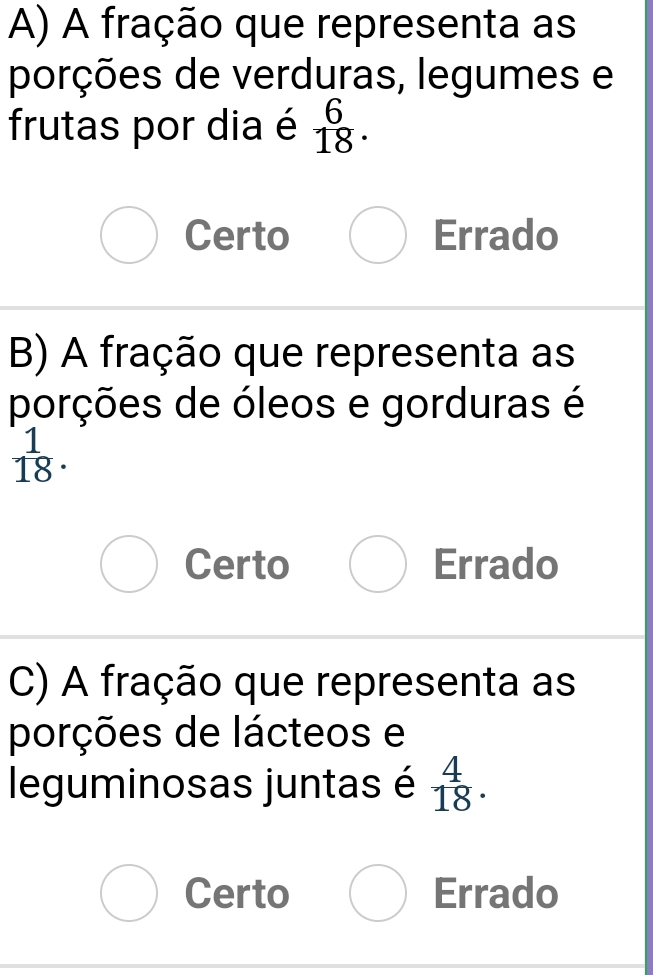Click the 'Errado' label text under statement A

tap(496, 237)
